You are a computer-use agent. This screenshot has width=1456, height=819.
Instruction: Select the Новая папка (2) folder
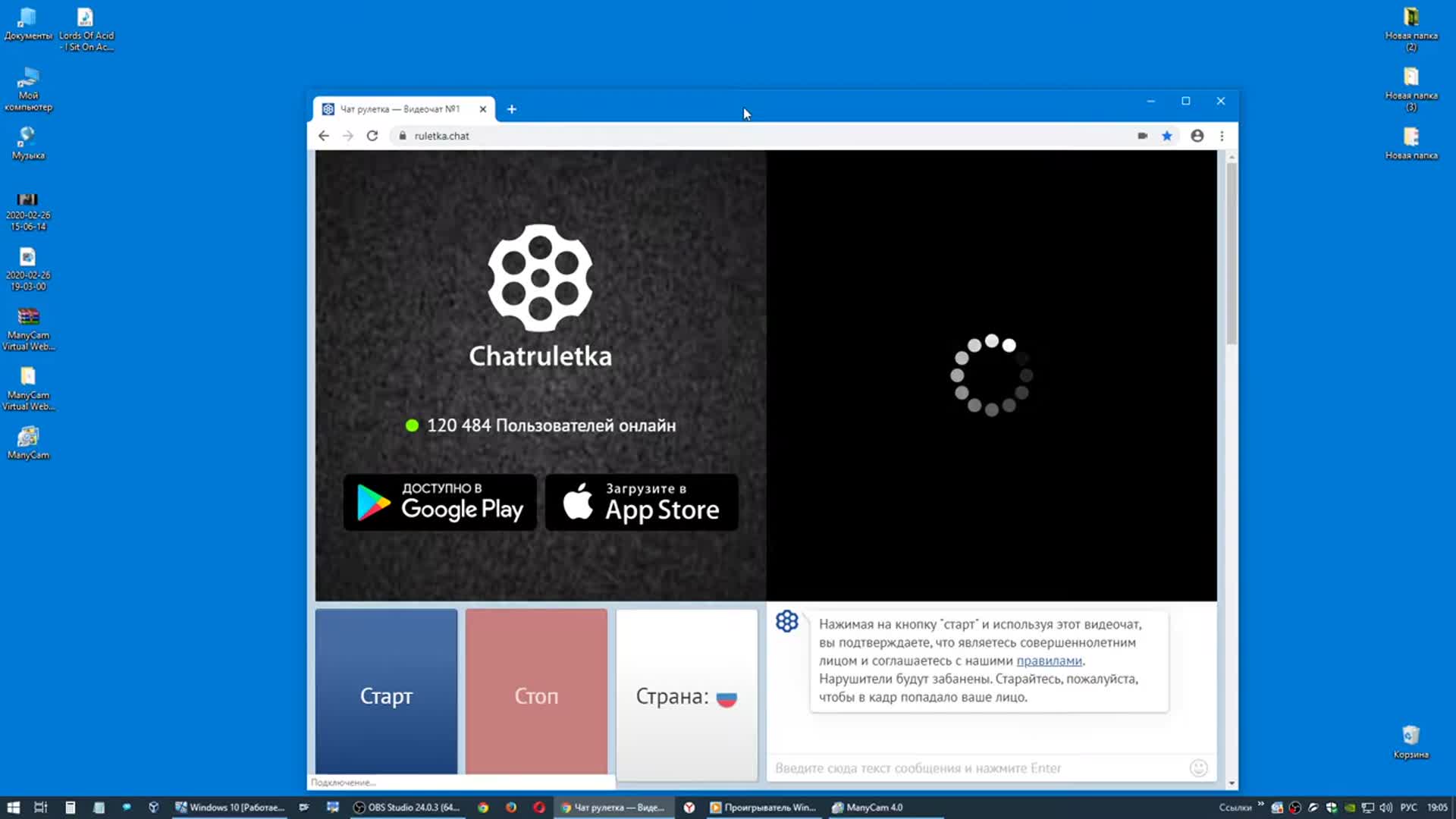point(1411,29)
